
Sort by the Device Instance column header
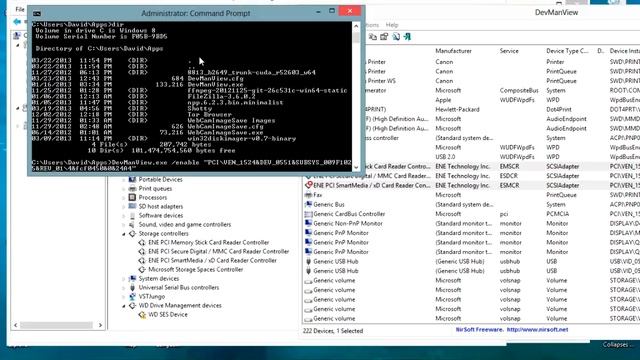click(624, 51)
